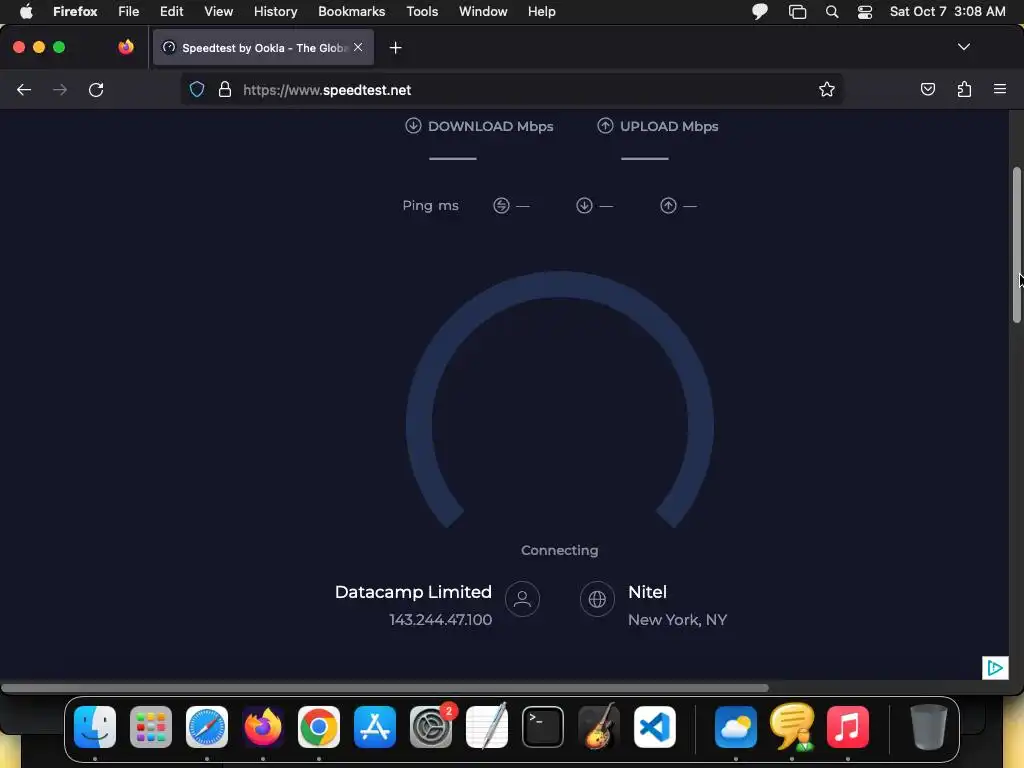Open the Help menu

[541, 11]
